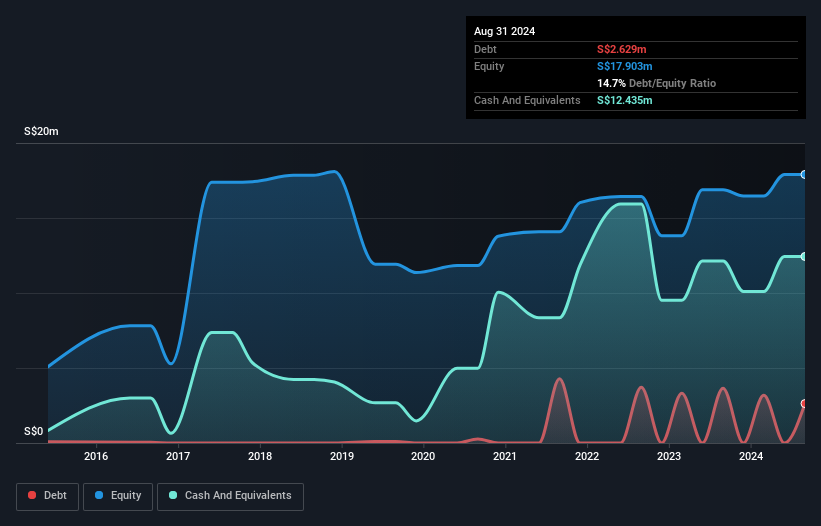Toggle the Equity legend button
Viewport: 821px width, 526px height.
118,496
